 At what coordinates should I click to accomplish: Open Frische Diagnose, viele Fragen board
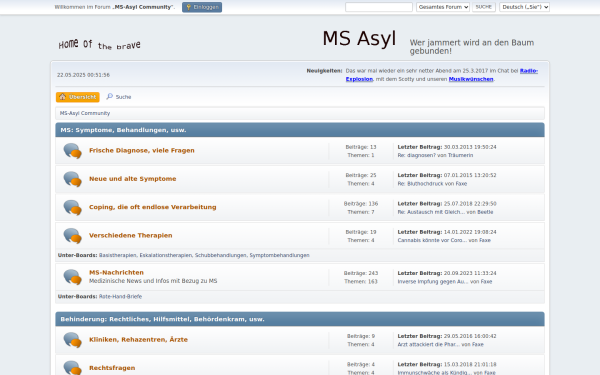(x=142, y=150)
